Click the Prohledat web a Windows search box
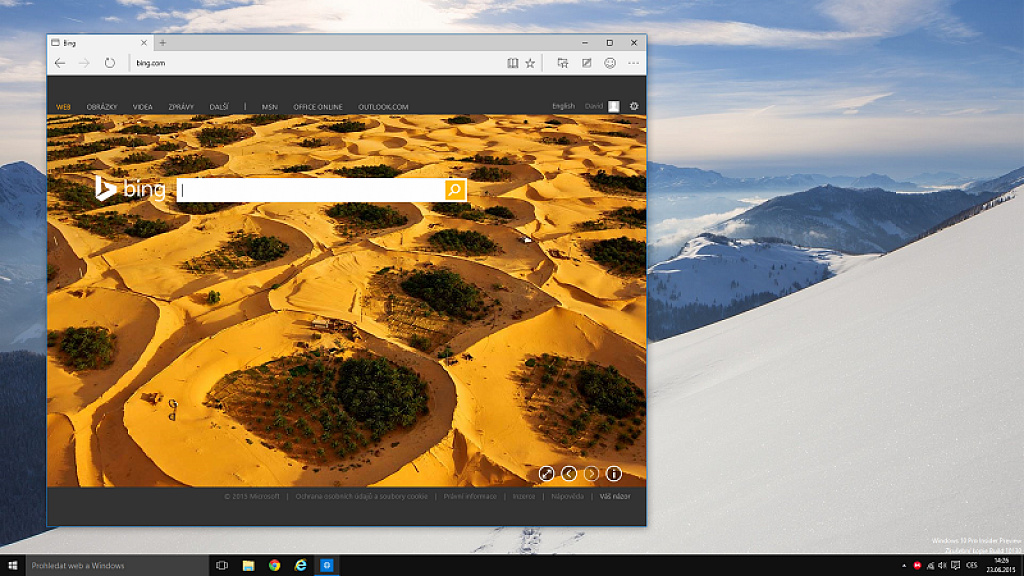The image size is (1024, 576). point(117,566)
